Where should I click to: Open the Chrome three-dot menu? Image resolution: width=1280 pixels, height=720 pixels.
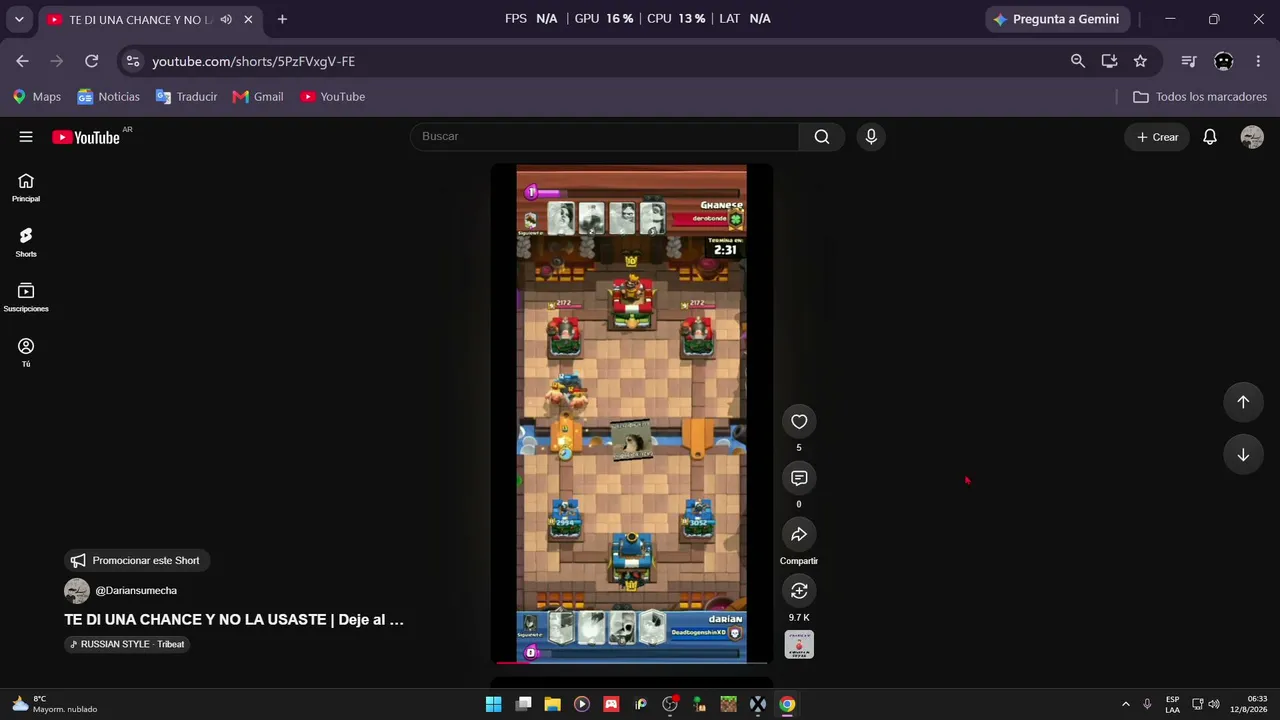[x=1258, y=61]
